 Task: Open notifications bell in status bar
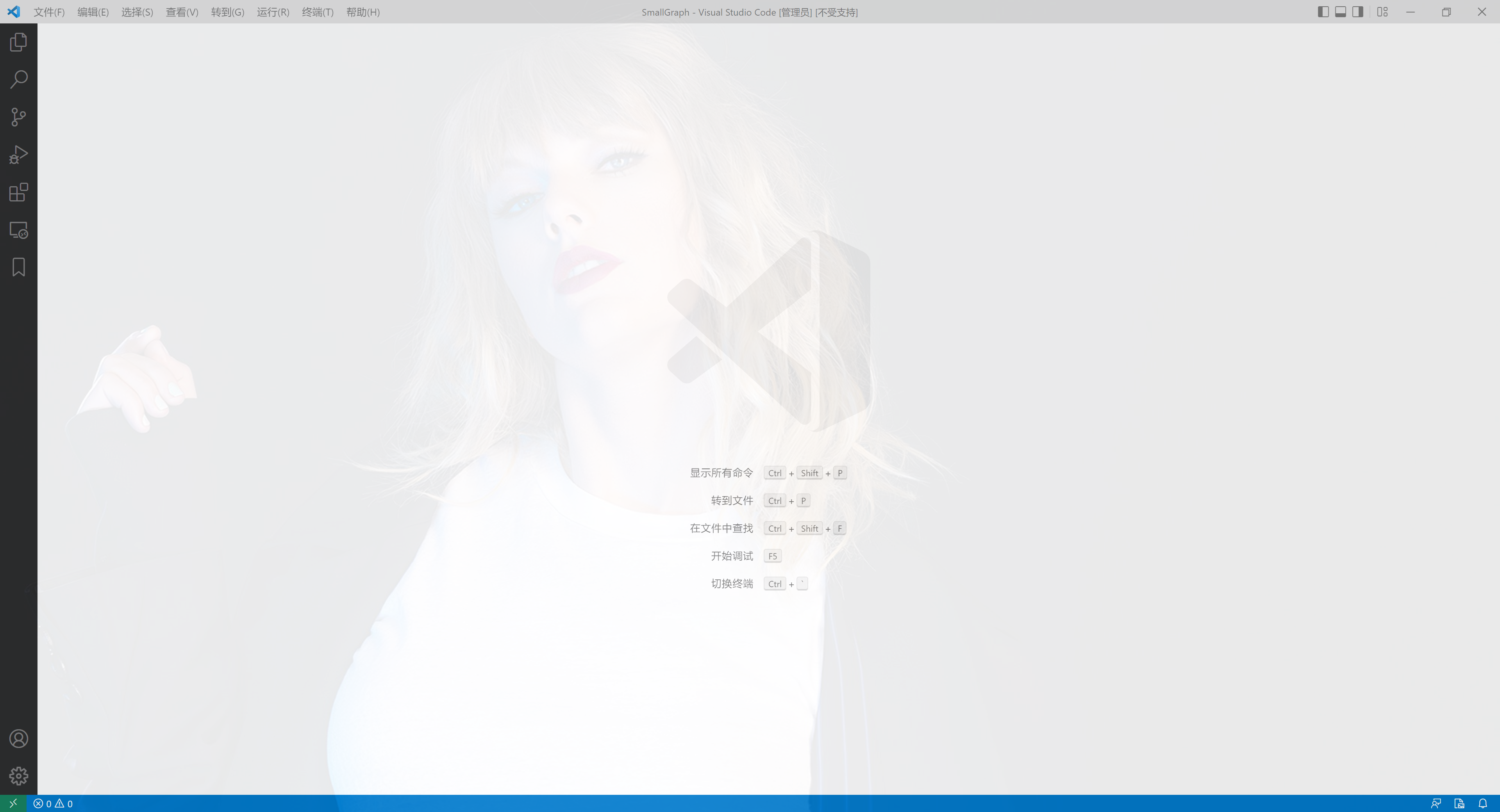tap(1482, 804)
